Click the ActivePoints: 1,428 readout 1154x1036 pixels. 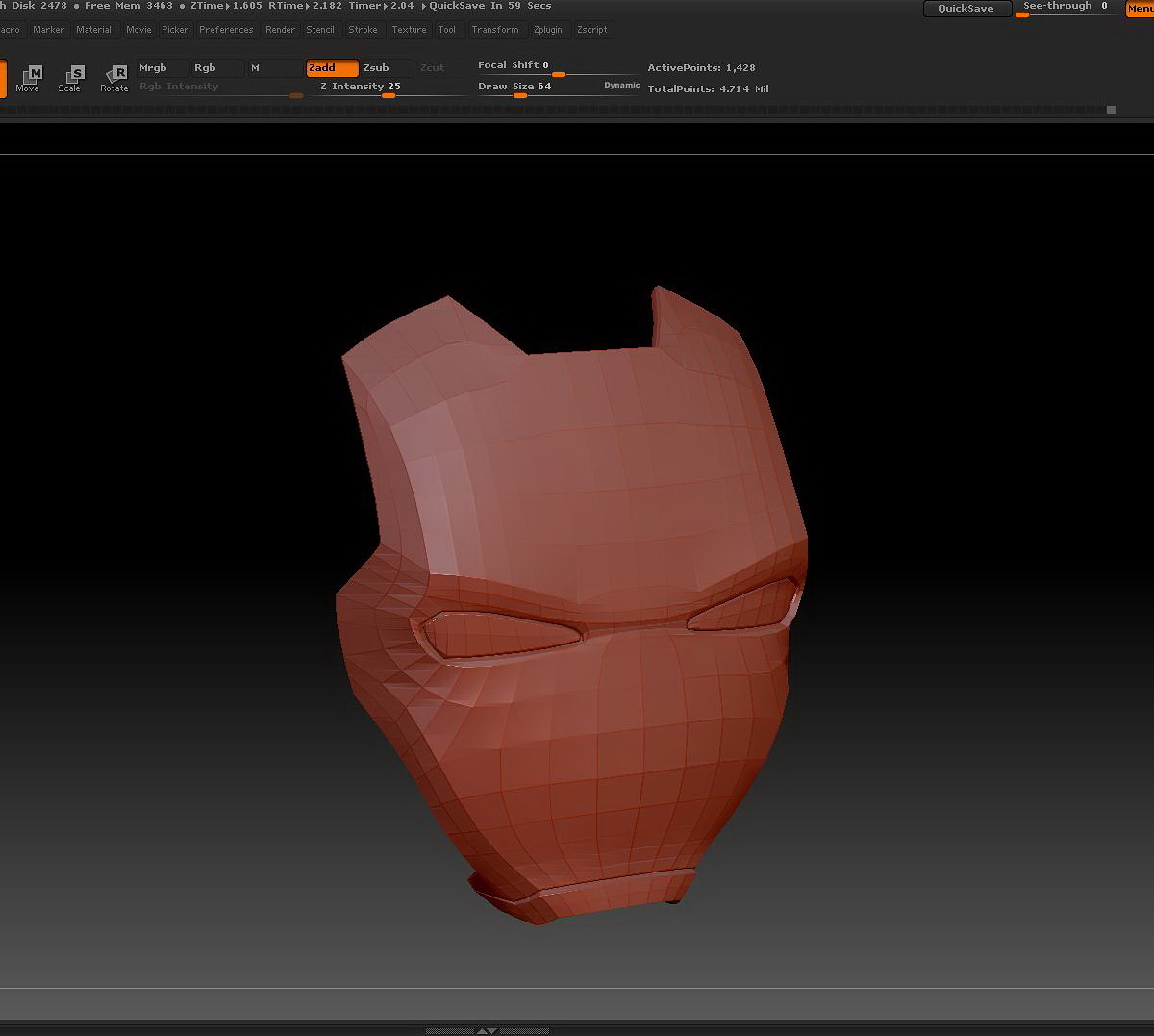coord(701,68)
